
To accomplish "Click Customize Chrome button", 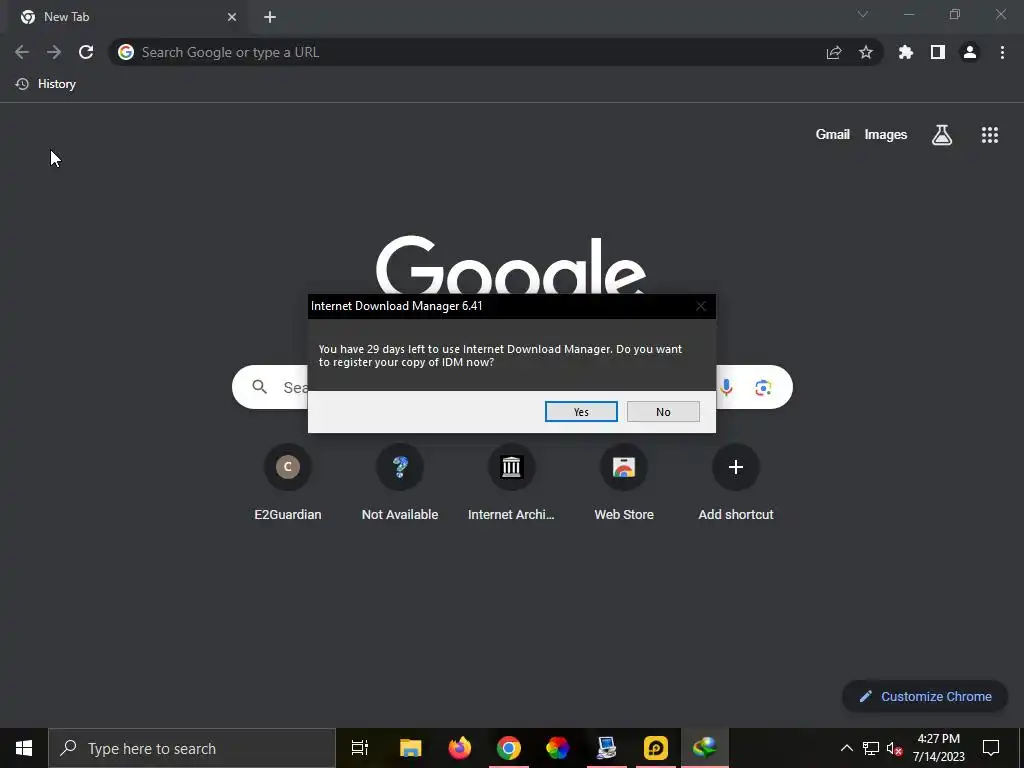I will 925,696.
